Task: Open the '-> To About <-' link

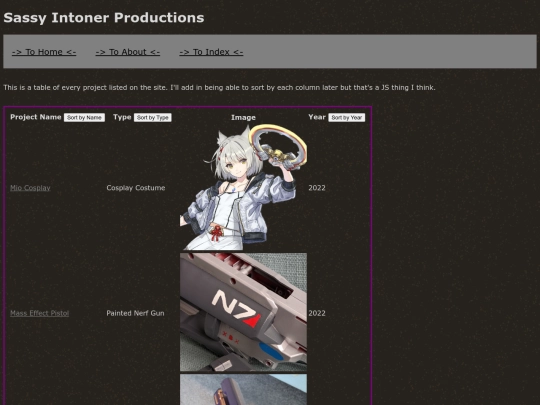Action: pos(128,52)
